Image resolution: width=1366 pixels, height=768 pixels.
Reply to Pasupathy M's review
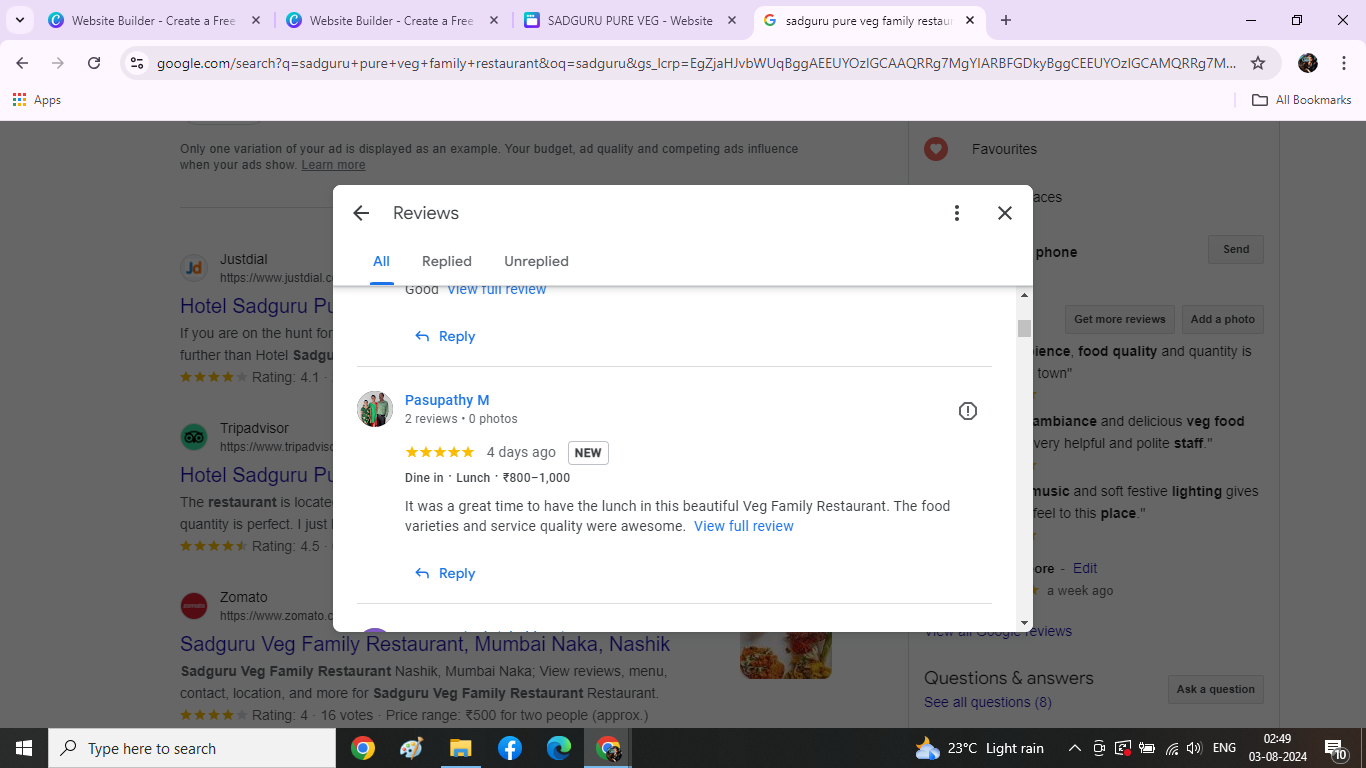tap(445, 573)
